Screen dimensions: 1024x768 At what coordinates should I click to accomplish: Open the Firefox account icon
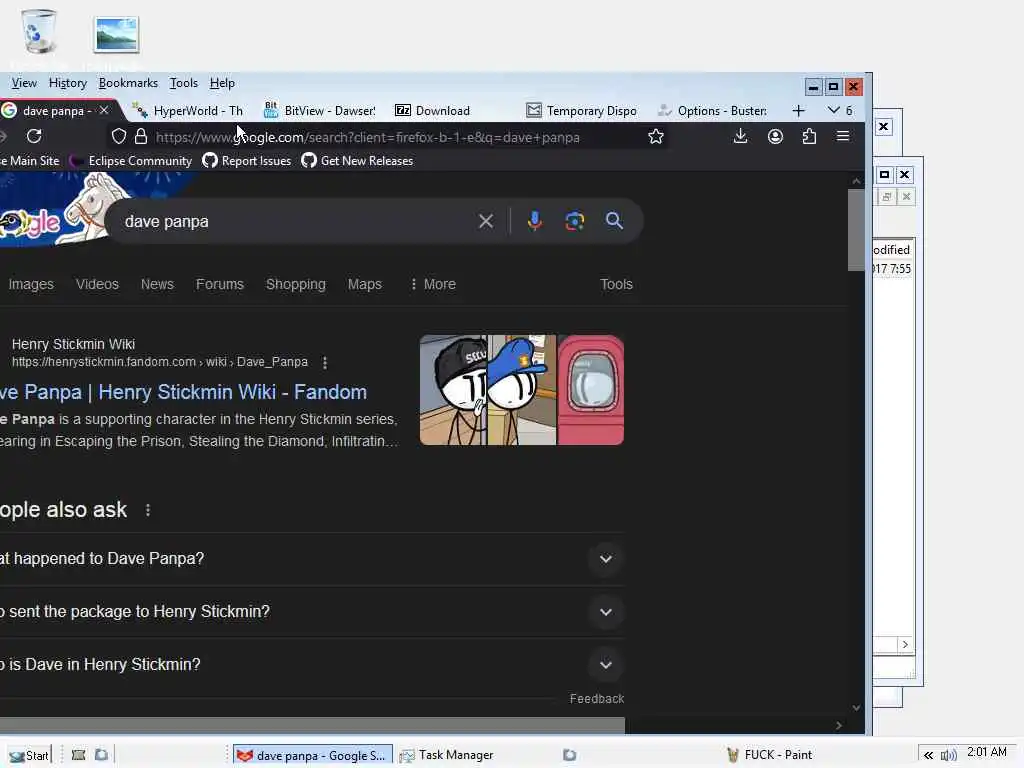tap(775, 136)
